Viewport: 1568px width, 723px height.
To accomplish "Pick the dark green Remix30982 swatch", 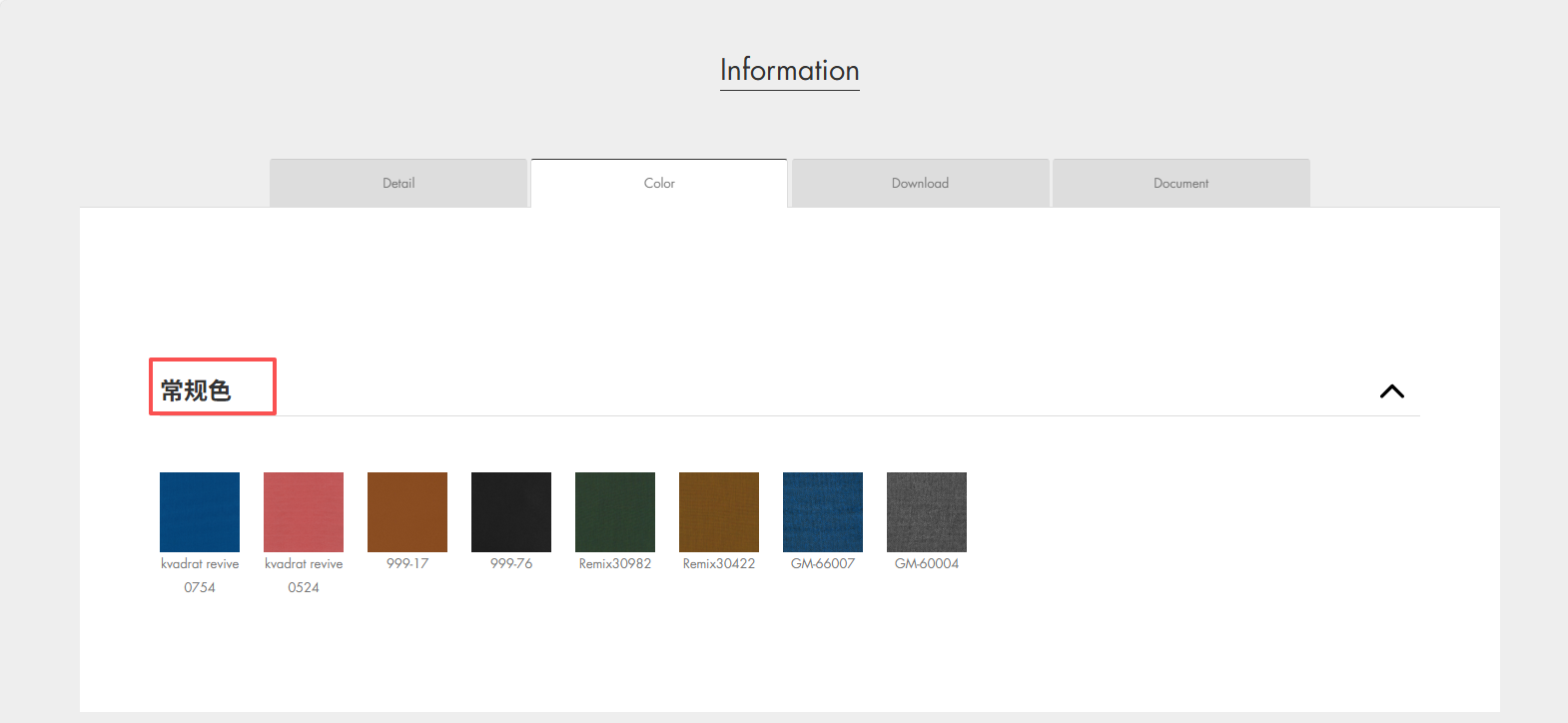I will coord(615,511).
